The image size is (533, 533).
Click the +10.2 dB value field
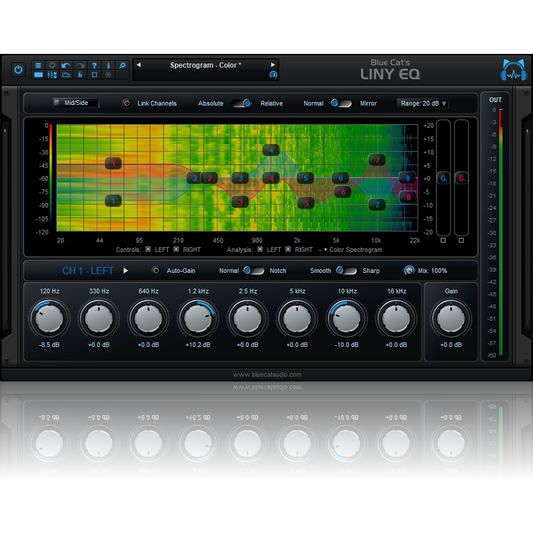pos(198,345)
